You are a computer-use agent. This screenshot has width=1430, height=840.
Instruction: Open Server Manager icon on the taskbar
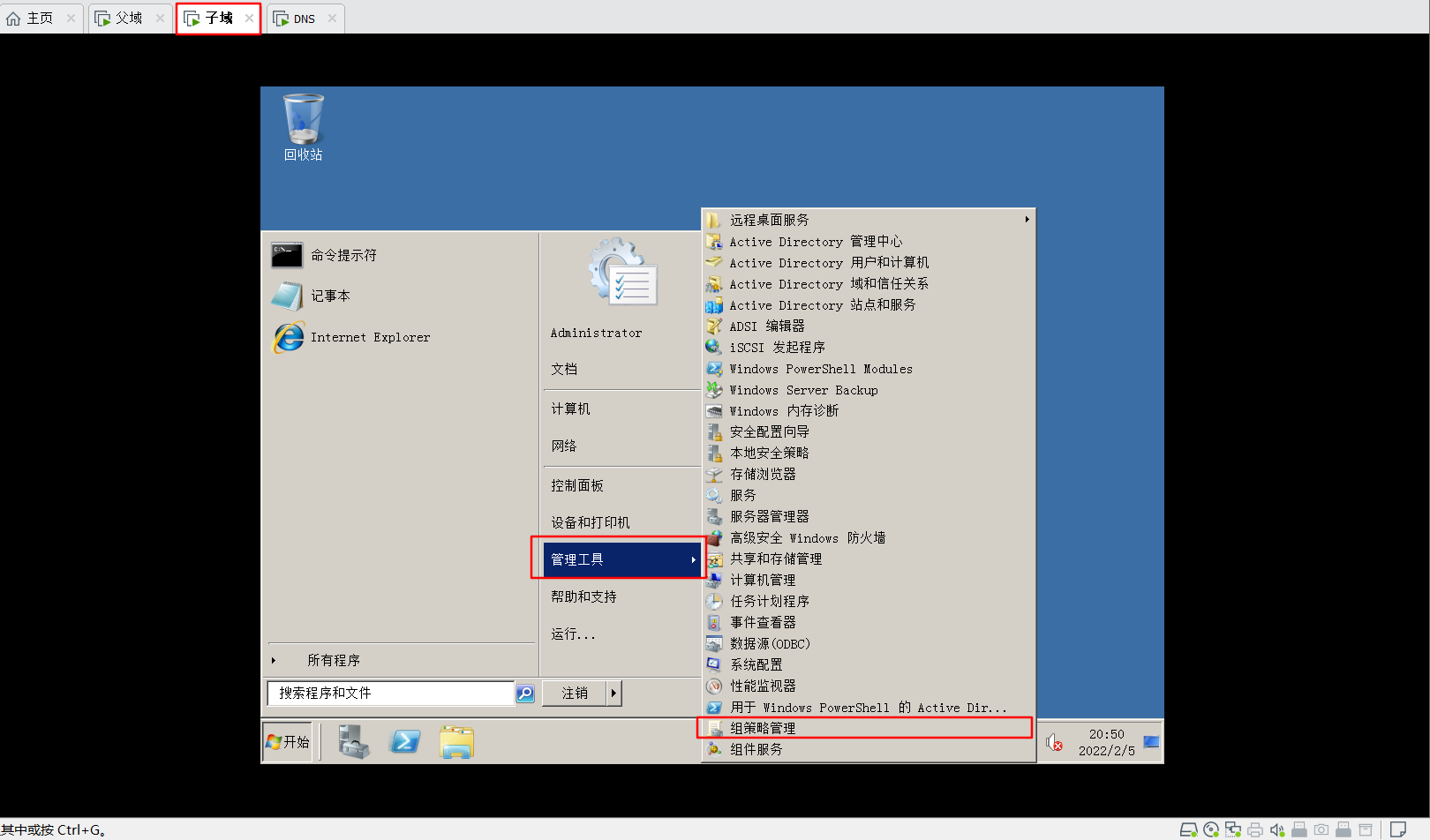354,742
